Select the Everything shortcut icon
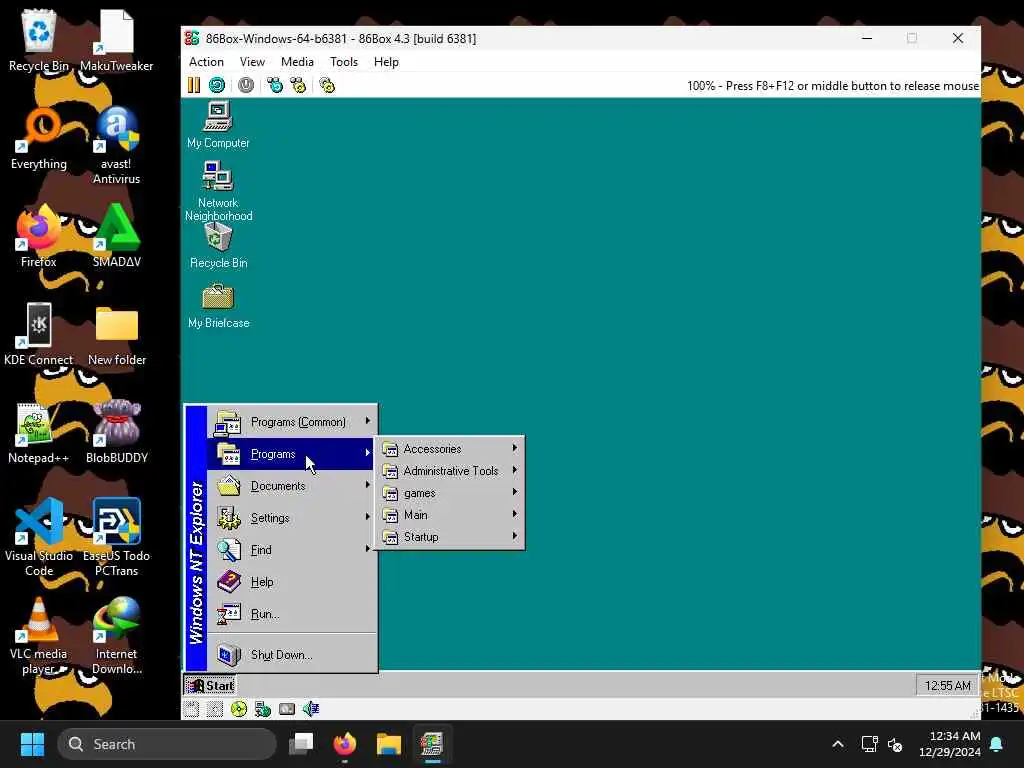Screen dimensions: 1024x768 tap(39, 138)
